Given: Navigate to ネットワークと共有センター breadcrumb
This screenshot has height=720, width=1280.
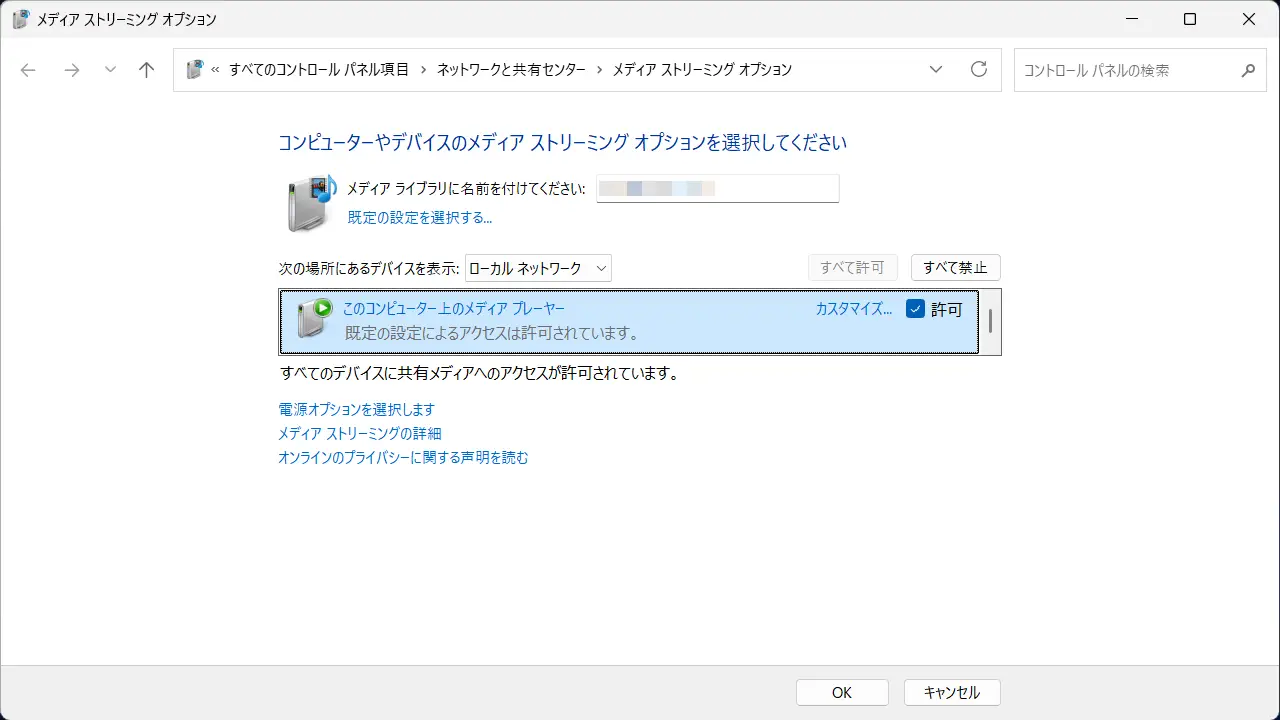Looking at the screenshot, I should [x=511, y=70].
